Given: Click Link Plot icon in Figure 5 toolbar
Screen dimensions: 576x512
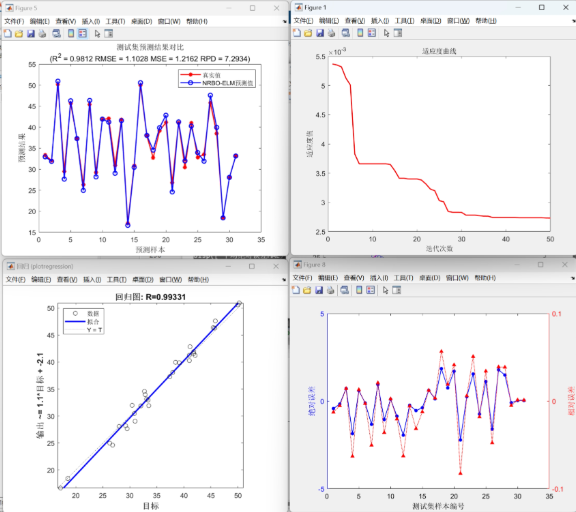Looking at the screenshot, I should [56, 34].
